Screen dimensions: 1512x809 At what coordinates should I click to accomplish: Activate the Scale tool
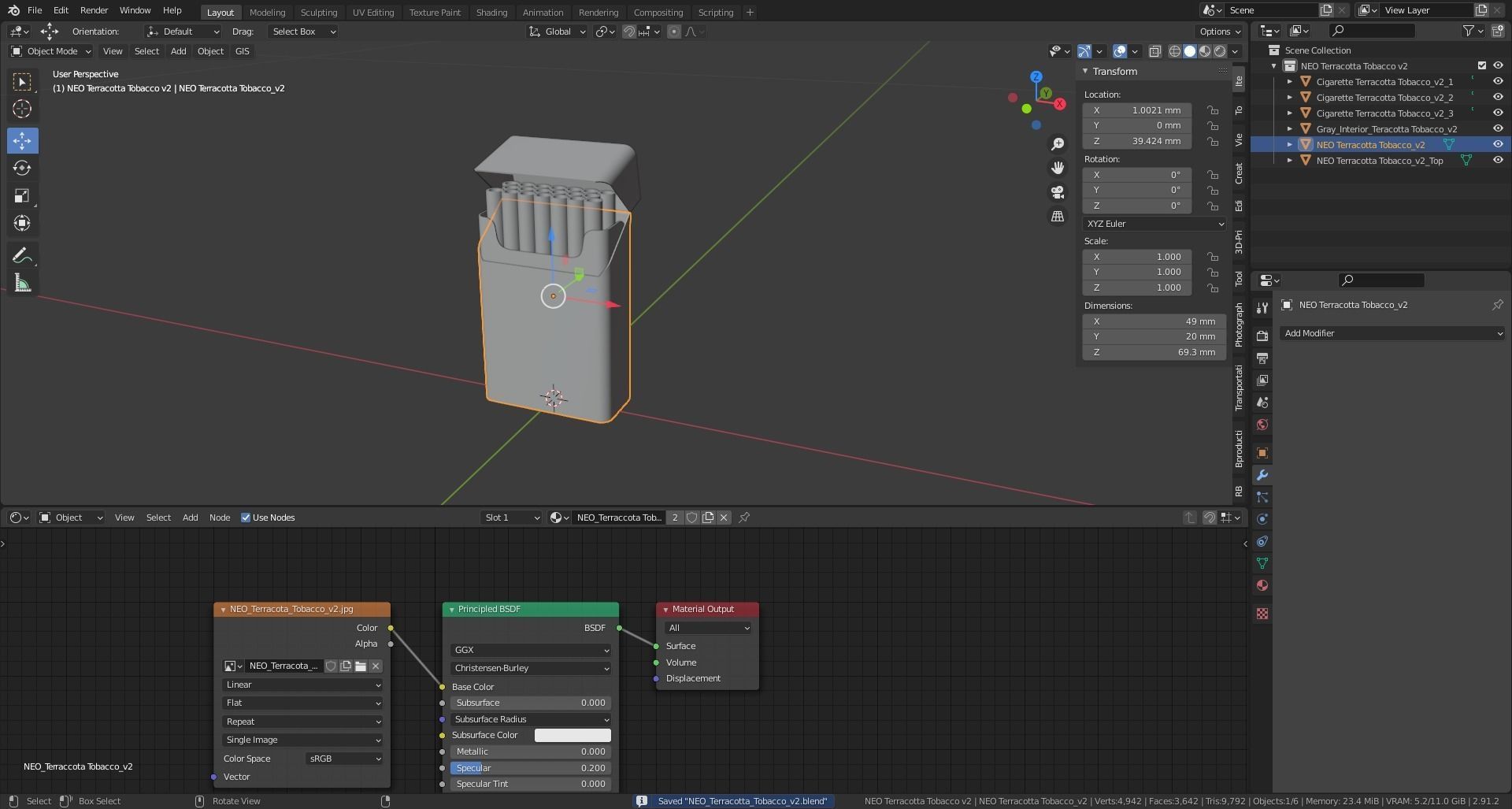(22, 196)
